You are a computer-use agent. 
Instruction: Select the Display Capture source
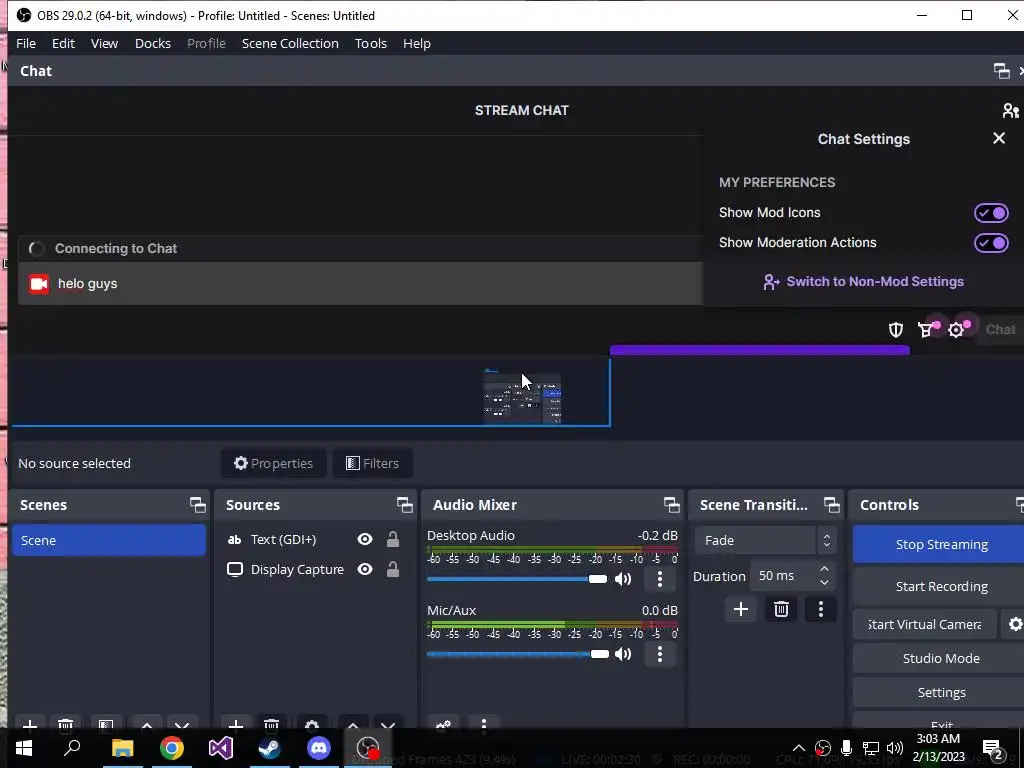pos(297,569)
